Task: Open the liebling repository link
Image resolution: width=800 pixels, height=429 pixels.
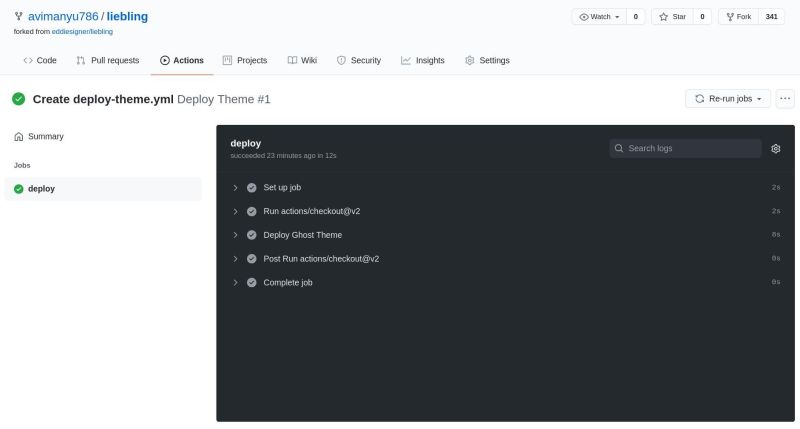Action: (x=127, y=16)
